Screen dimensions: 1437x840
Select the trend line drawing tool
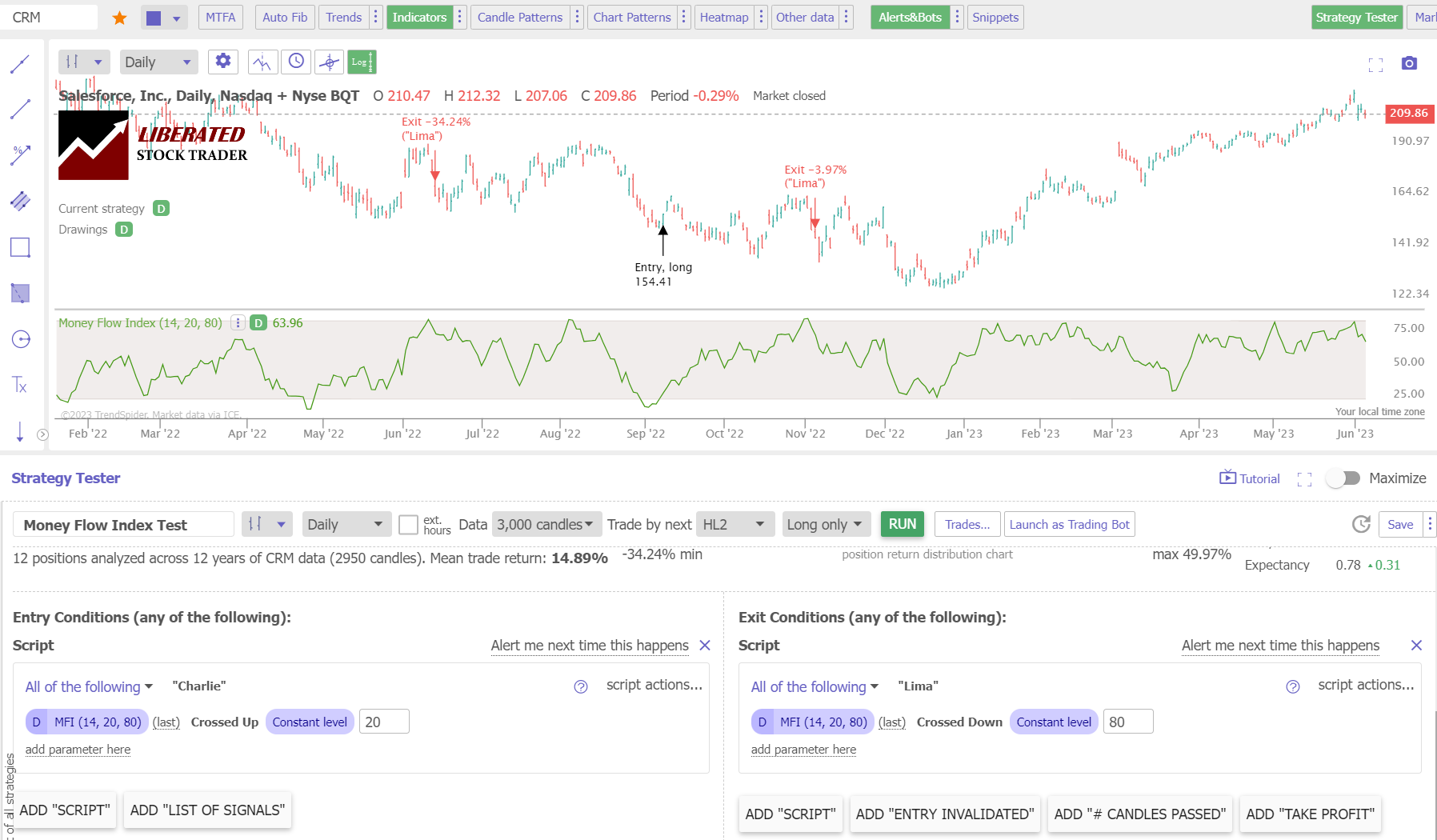(x=20, y=110)
